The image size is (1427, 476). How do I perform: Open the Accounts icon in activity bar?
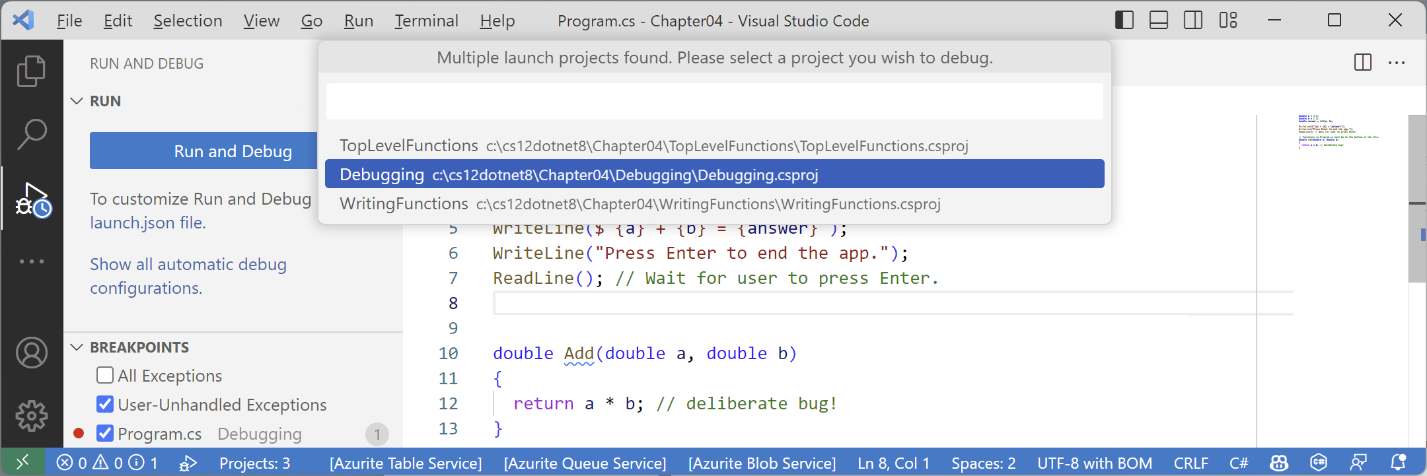(x=31, y=353)
